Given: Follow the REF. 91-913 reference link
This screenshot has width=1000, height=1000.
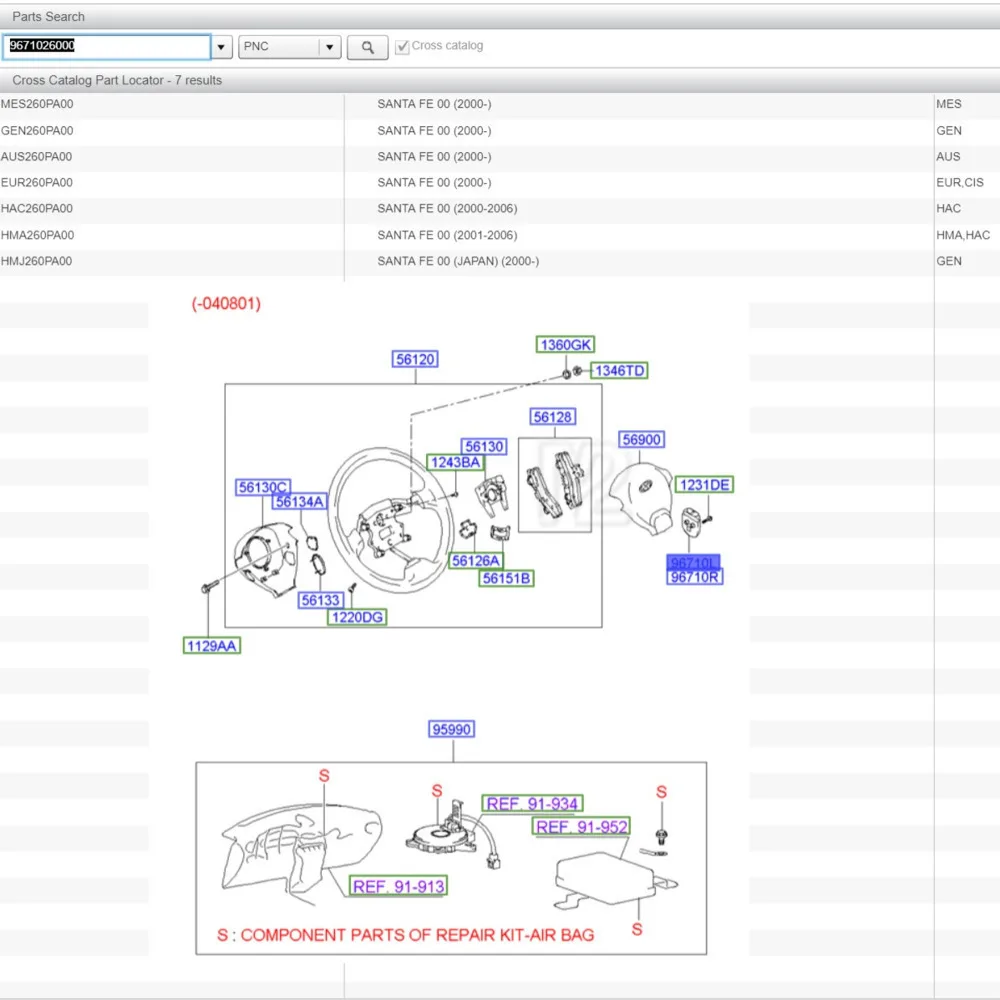Looking at the screenshot, I should [x=398, y=887].
